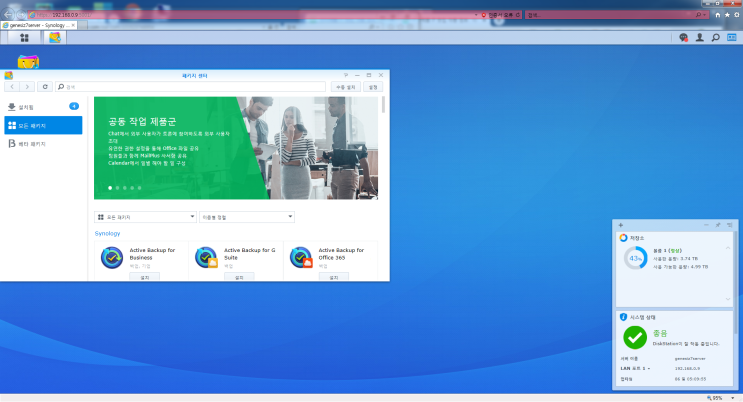
Task: Open browser tools gear icon
Action: [737, 15]
